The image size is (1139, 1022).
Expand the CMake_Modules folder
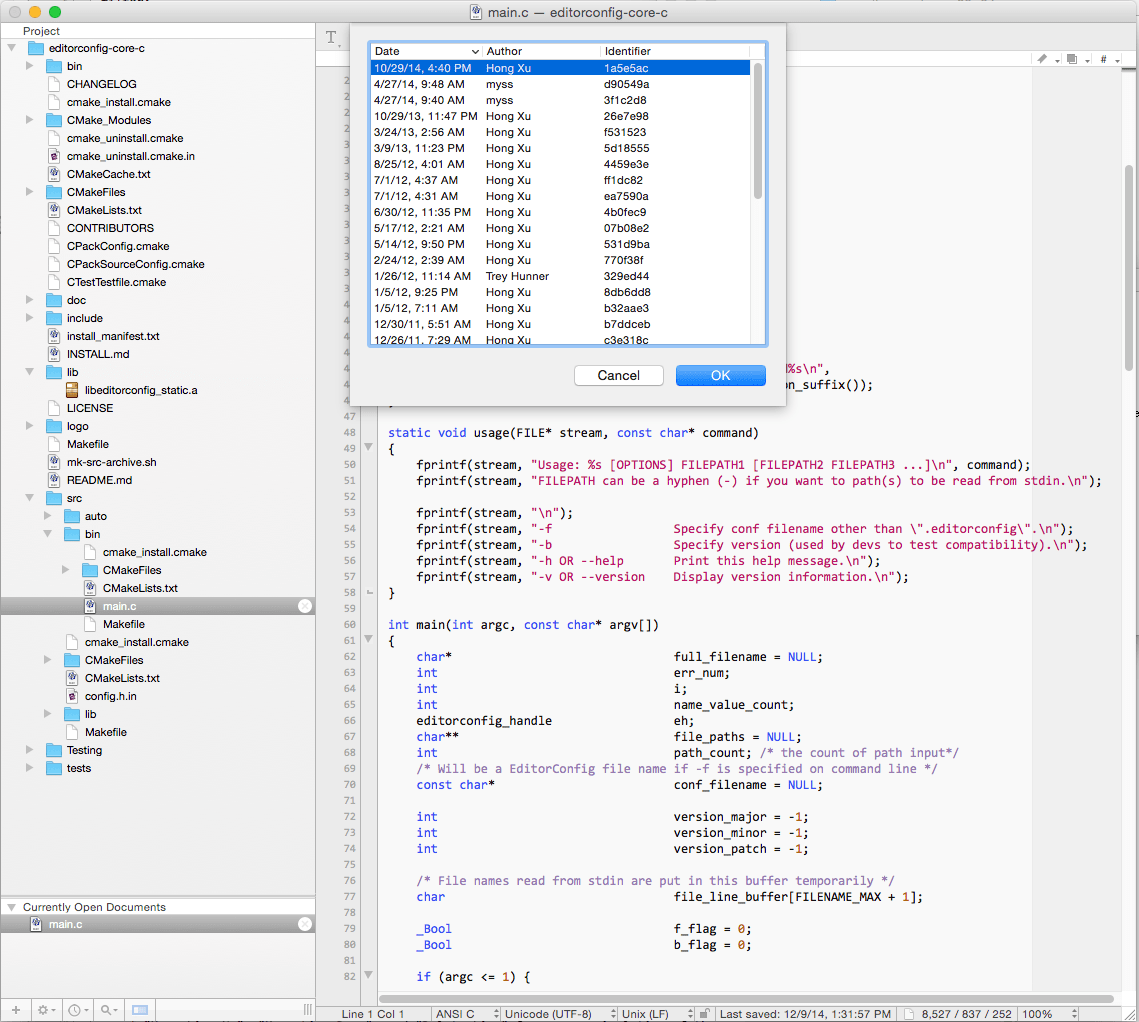(x=30, y=120)
